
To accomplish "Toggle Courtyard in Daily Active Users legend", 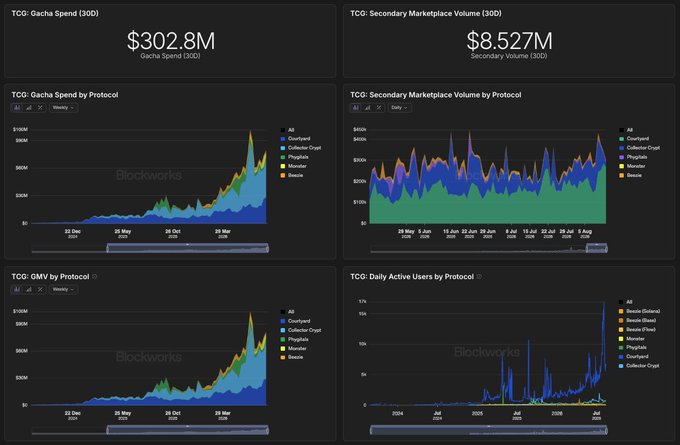I will click(x=634, y=357).
